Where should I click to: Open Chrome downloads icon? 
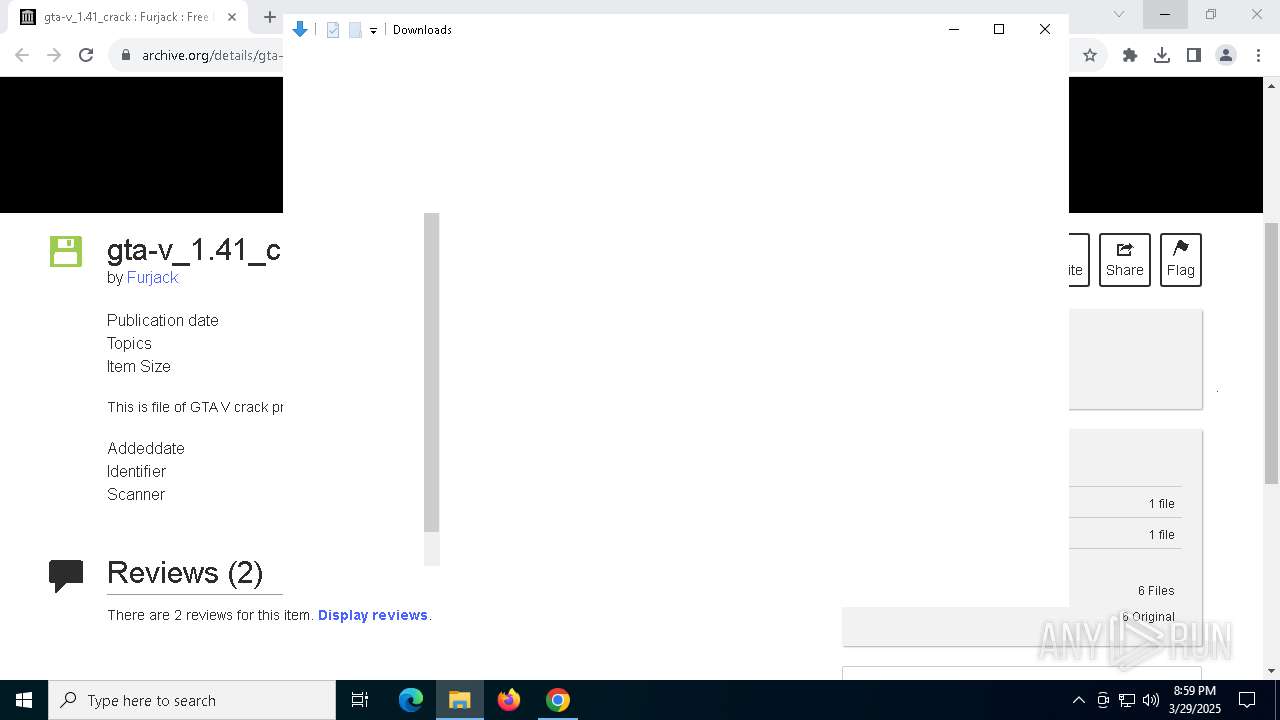pos(1162,55)
